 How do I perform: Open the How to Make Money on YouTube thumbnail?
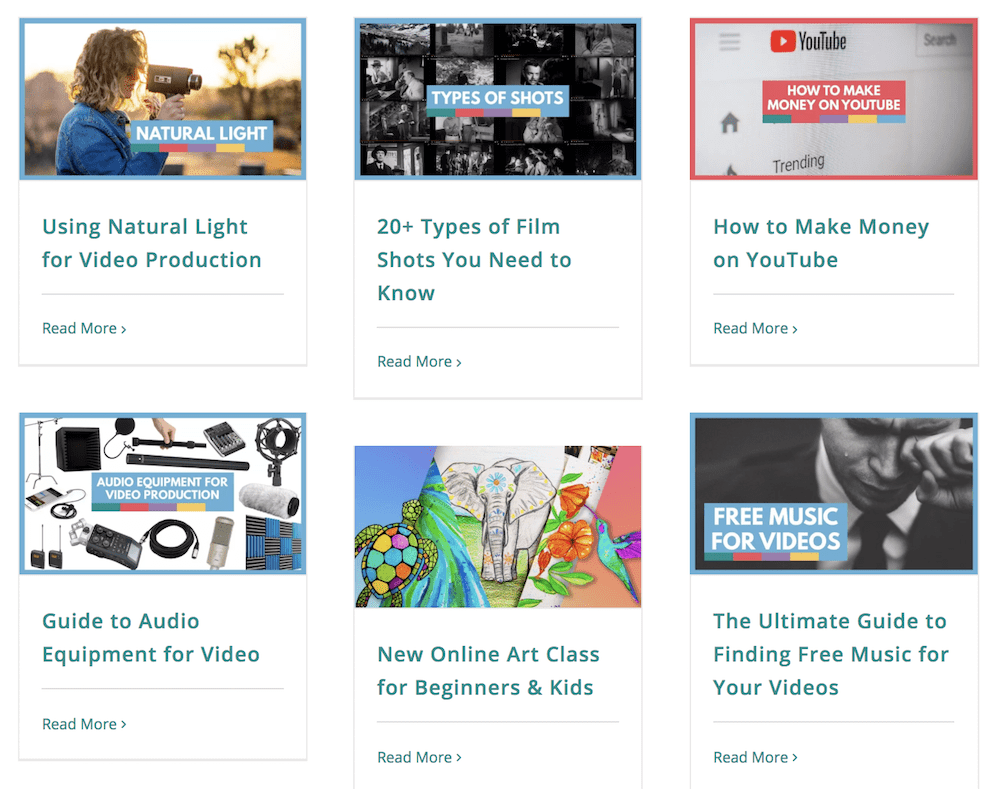834,99
